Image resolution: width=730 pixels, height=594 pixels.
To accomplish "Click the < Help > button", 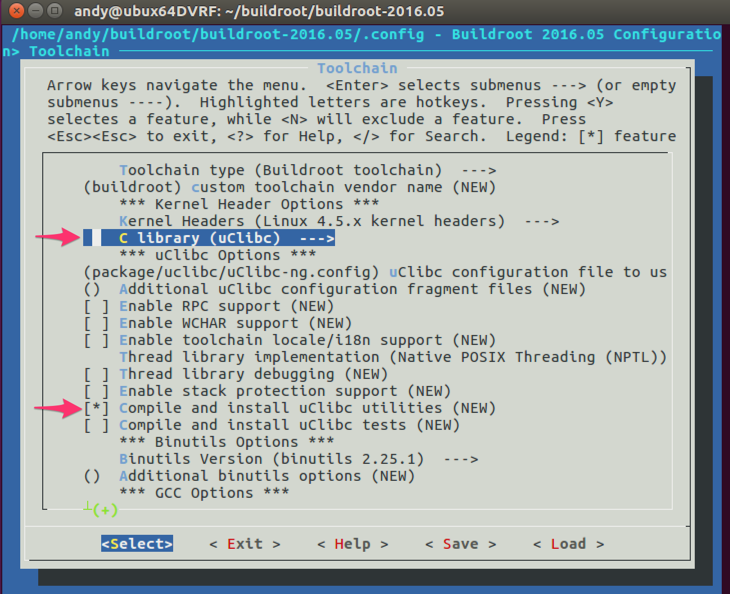I will (352, 544).
